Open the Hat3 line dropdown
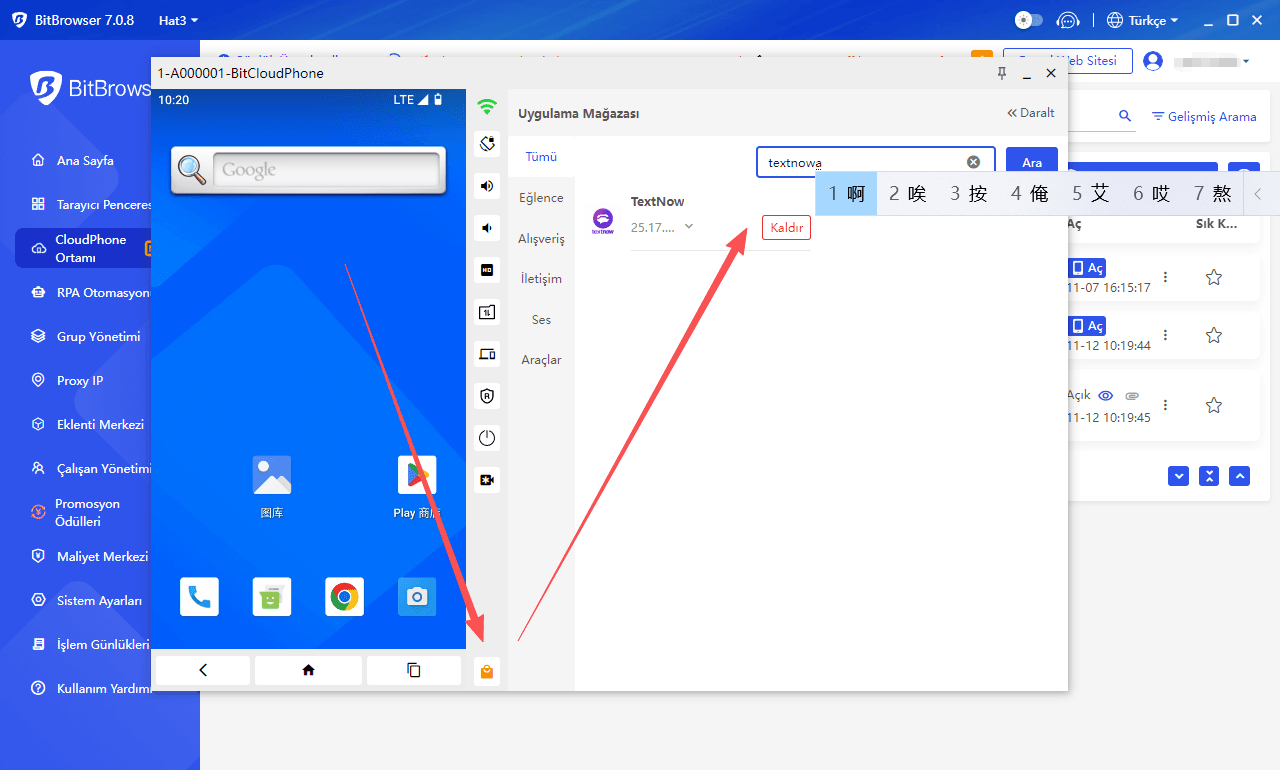 coord(178,20)
